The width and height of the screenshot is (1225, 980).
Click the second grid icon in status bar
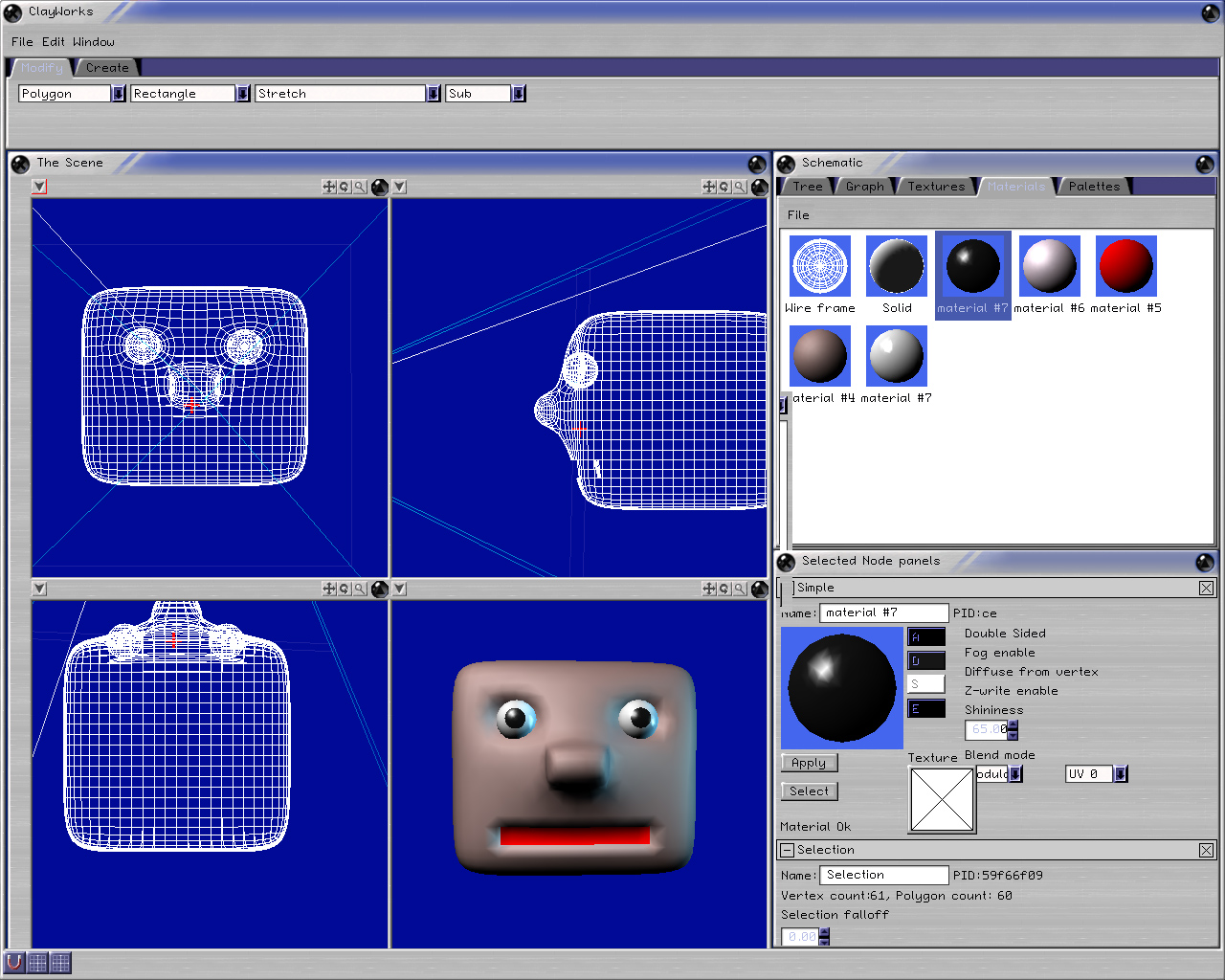60,962
